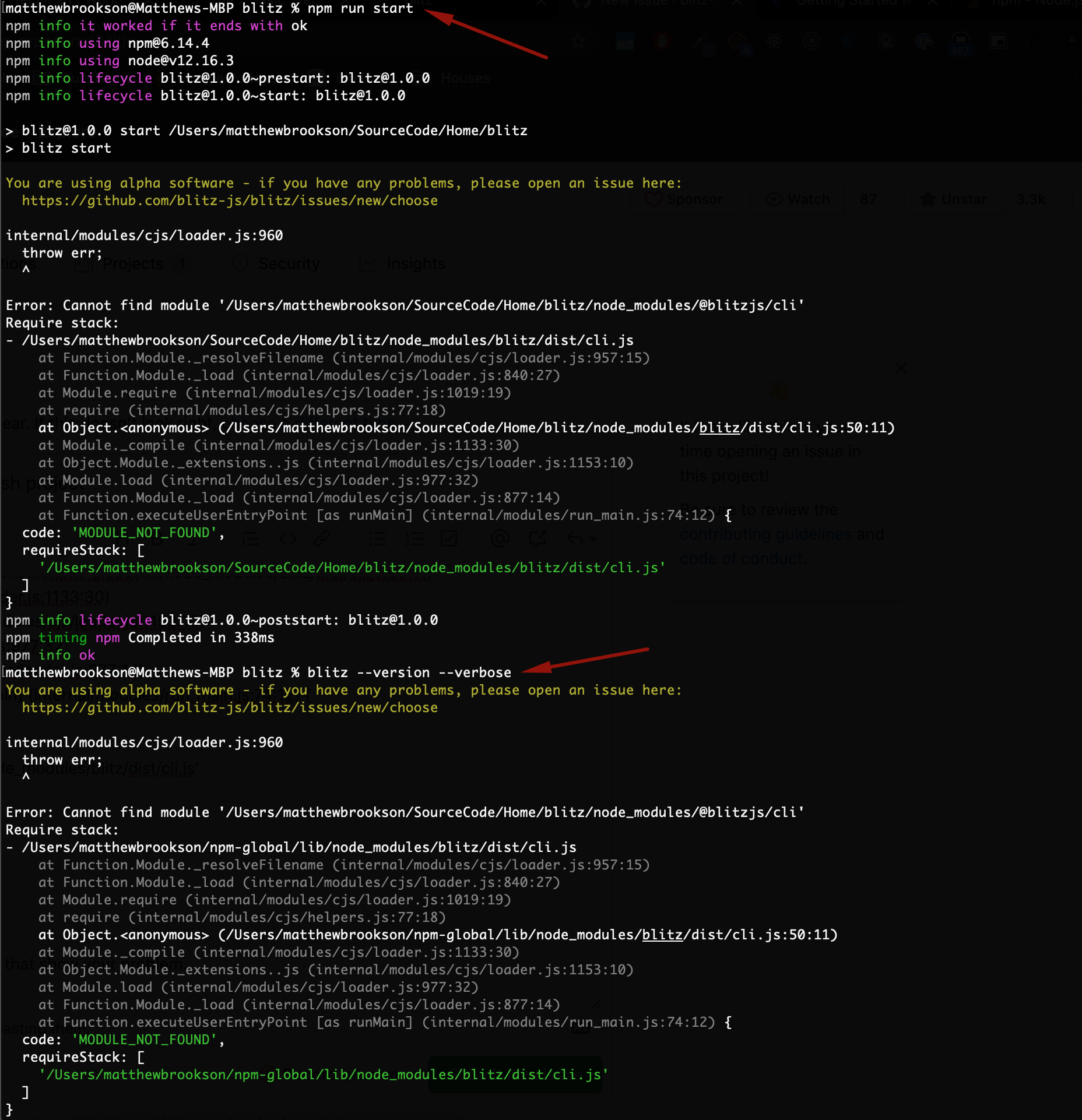Image resolution: width=1082 pixels, height=1120 pixels.
Task: Click green requireStack path containing "npm-global/lib"
Action: point(324,1075)
